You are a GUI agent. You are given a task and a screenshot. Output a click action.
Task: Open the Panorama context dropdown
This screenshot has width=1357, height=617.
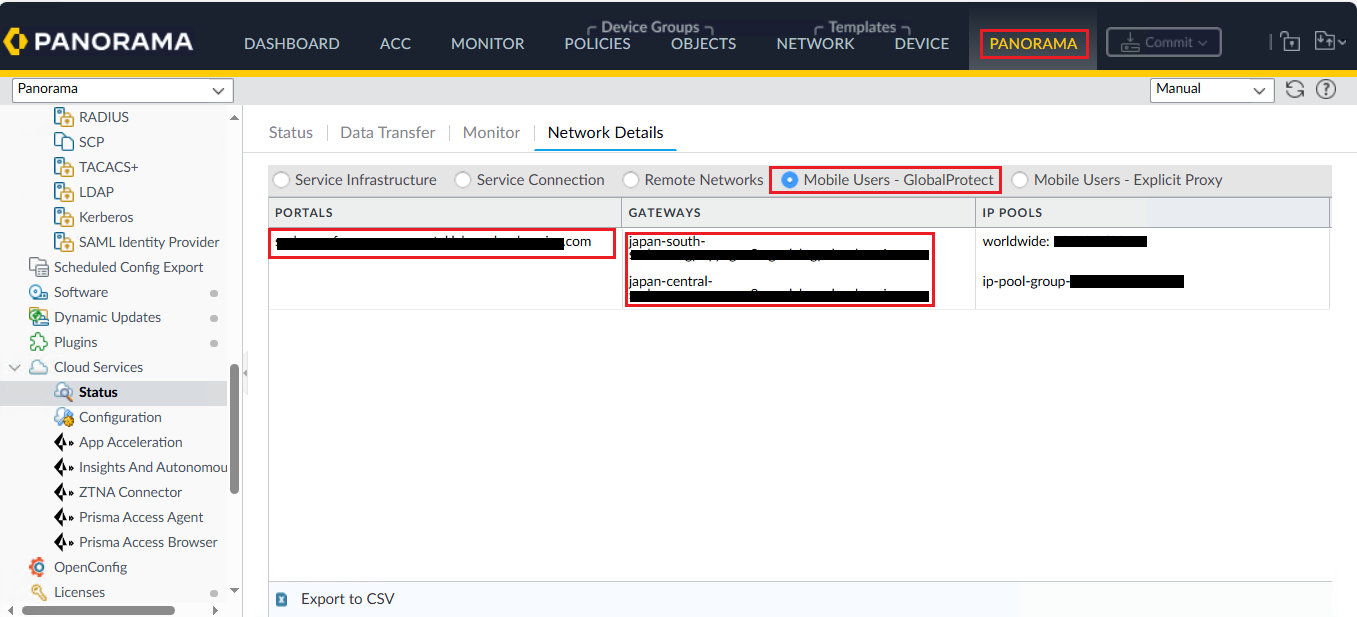(122, 90)
